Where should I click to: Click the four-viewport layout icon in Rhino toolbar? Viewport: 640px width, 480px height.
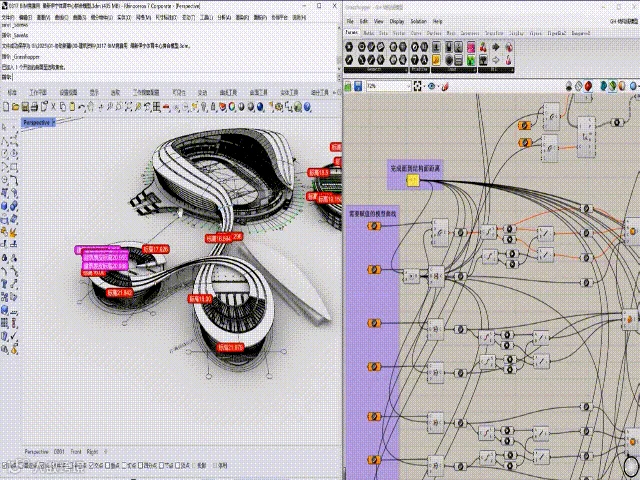[x=156, y=107]
